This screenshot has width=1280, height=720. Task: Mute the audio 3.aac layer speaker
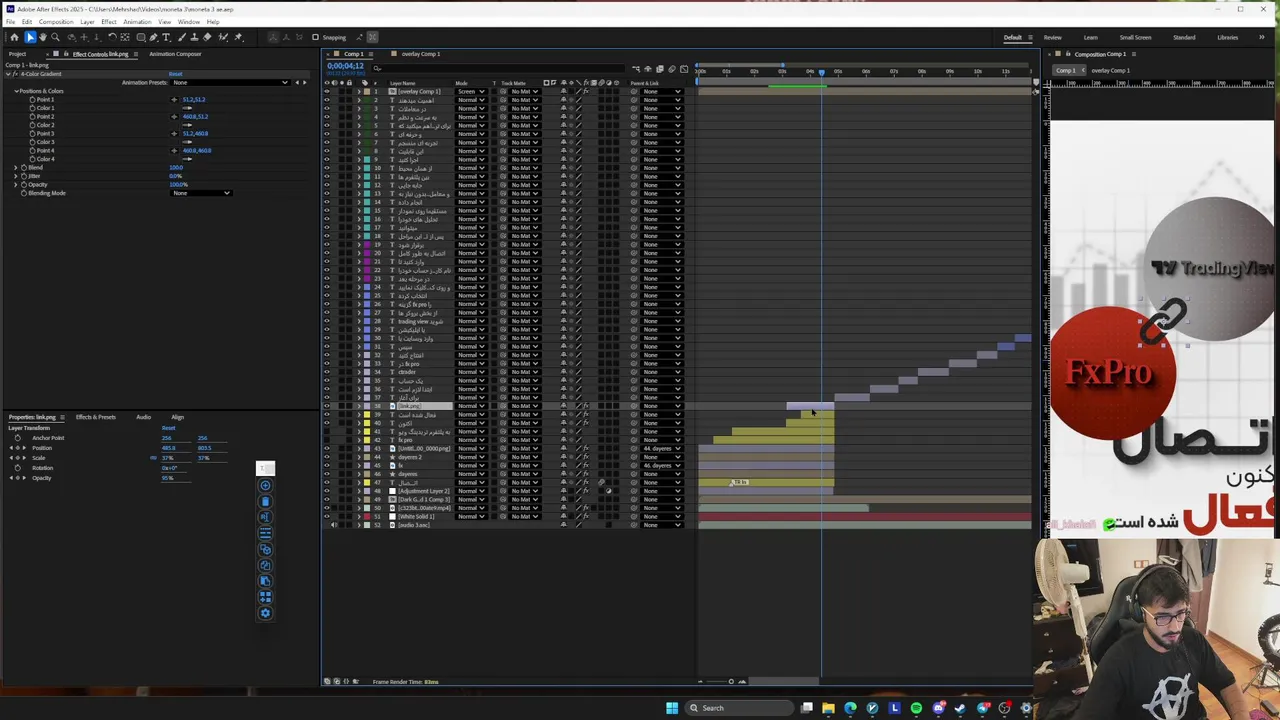coord(334,526)
